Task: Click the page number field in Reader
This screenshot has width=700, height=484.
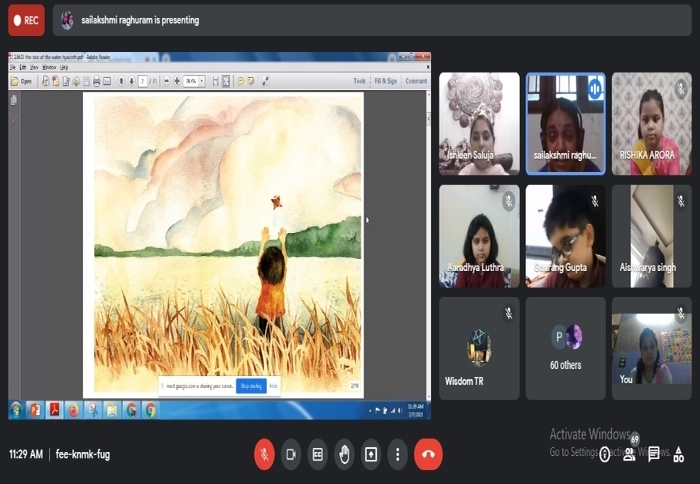Action: coord(142,81)
